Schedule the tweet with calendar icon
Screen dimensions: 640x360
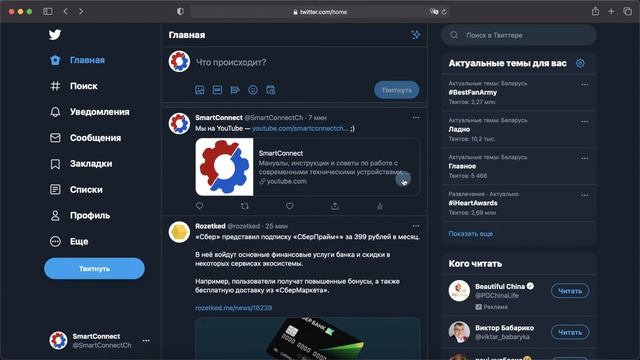271,90
